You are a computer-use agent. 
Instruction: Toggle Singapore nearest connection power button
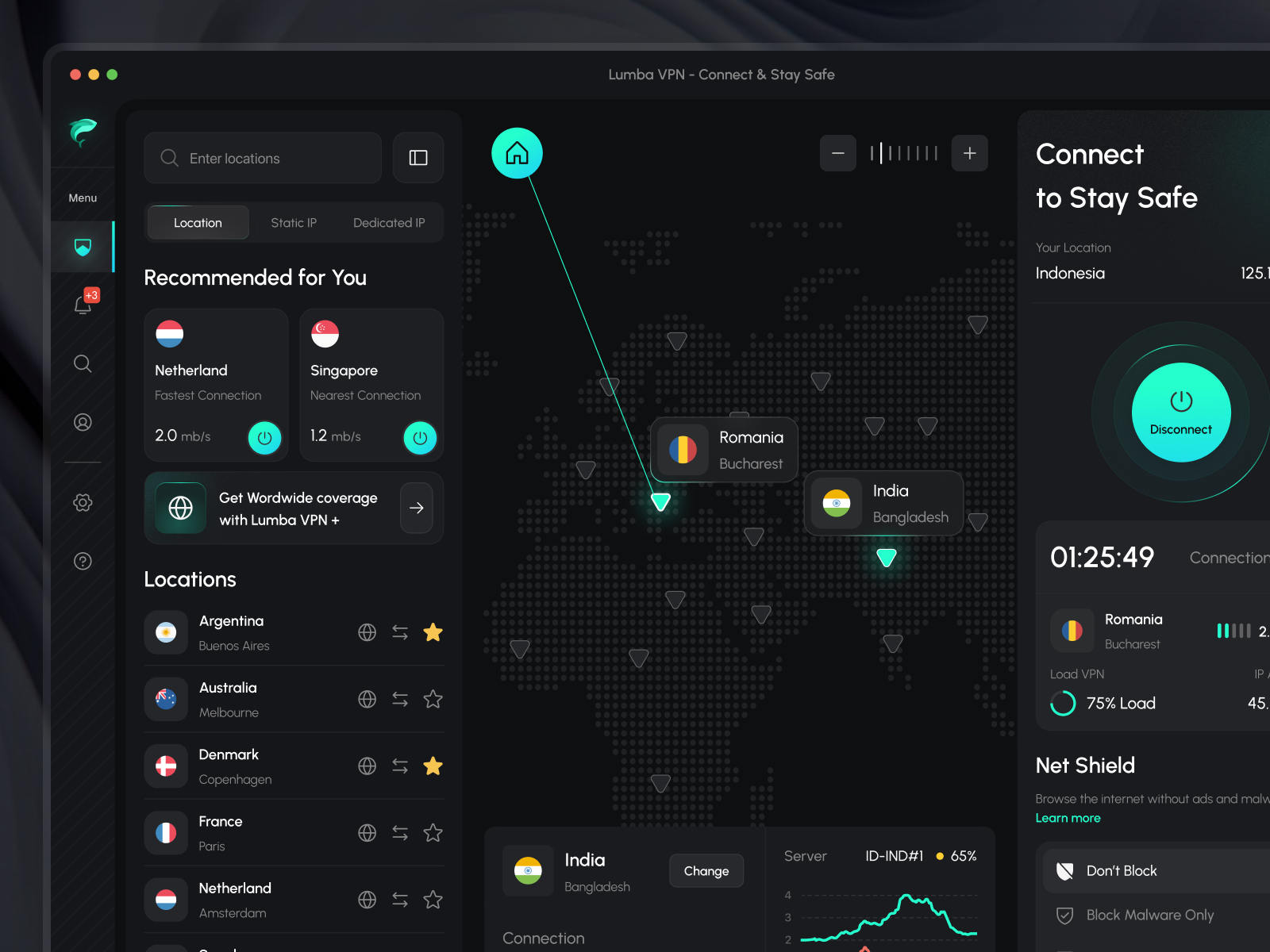click(x=421, y=438)
